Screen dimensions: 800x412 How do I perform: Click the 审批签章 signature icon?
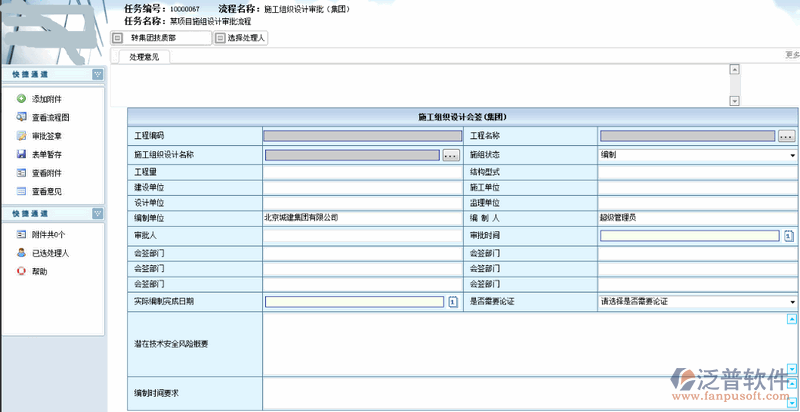coord(21,136)
